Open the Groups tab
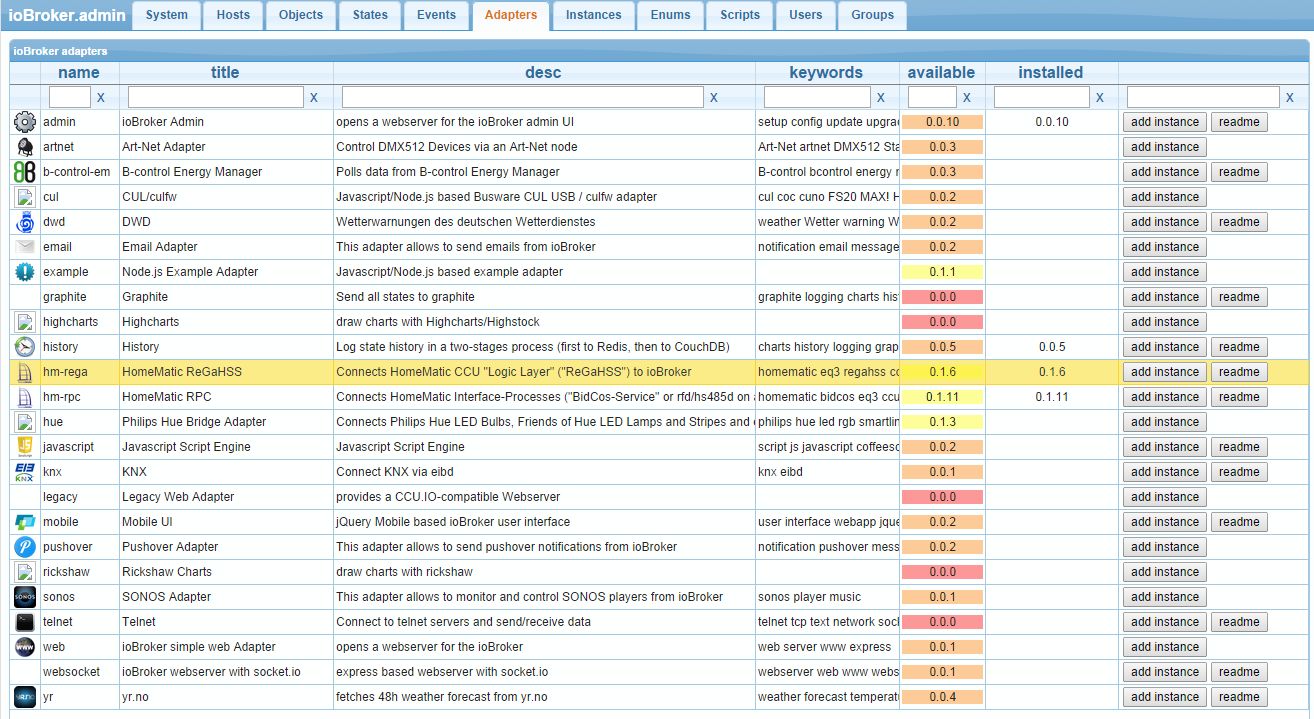The image size is (1314, 719). click(x=873, y=15)
